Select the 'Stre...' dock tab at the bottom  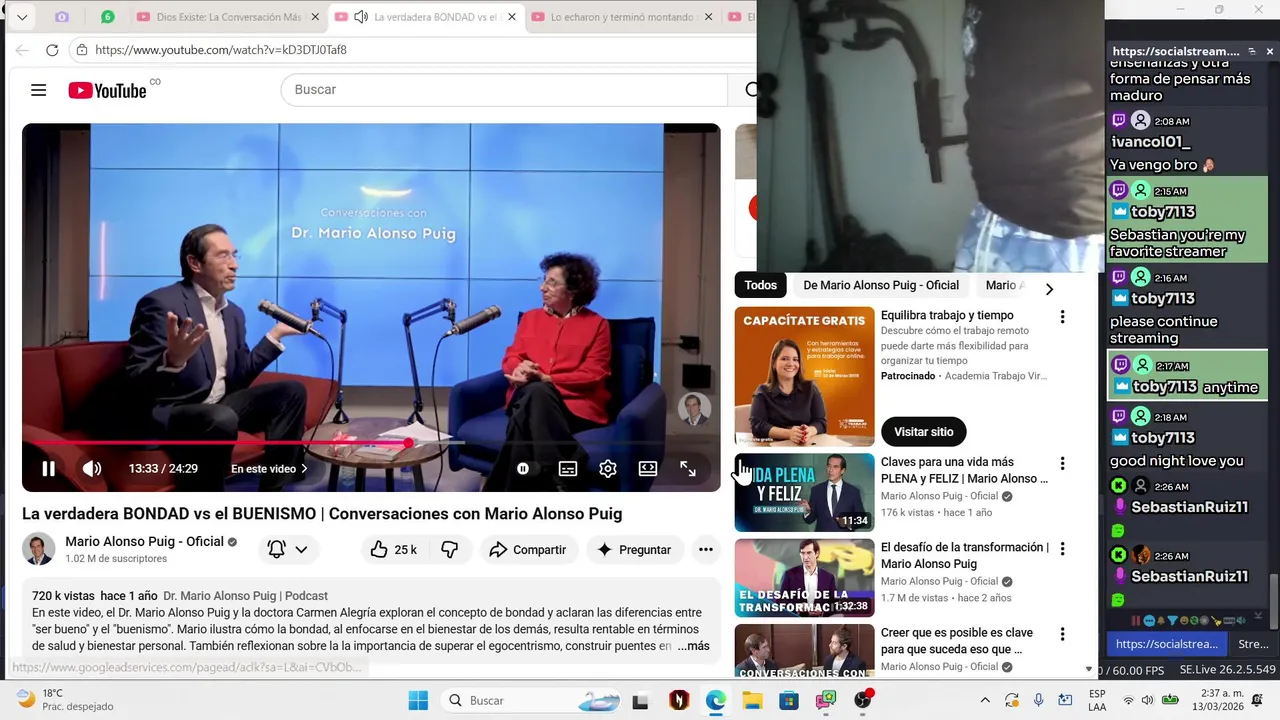(1253, 644)
